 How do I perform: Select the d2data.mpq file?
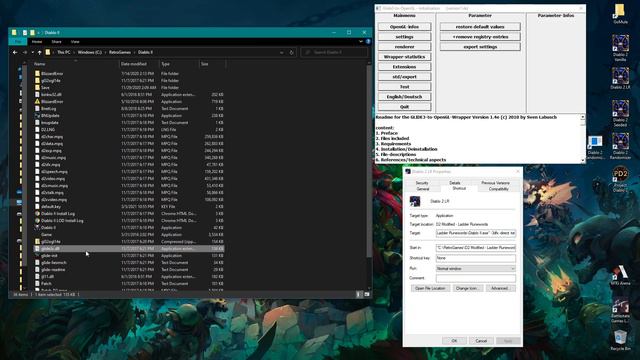tap(129, 144)
